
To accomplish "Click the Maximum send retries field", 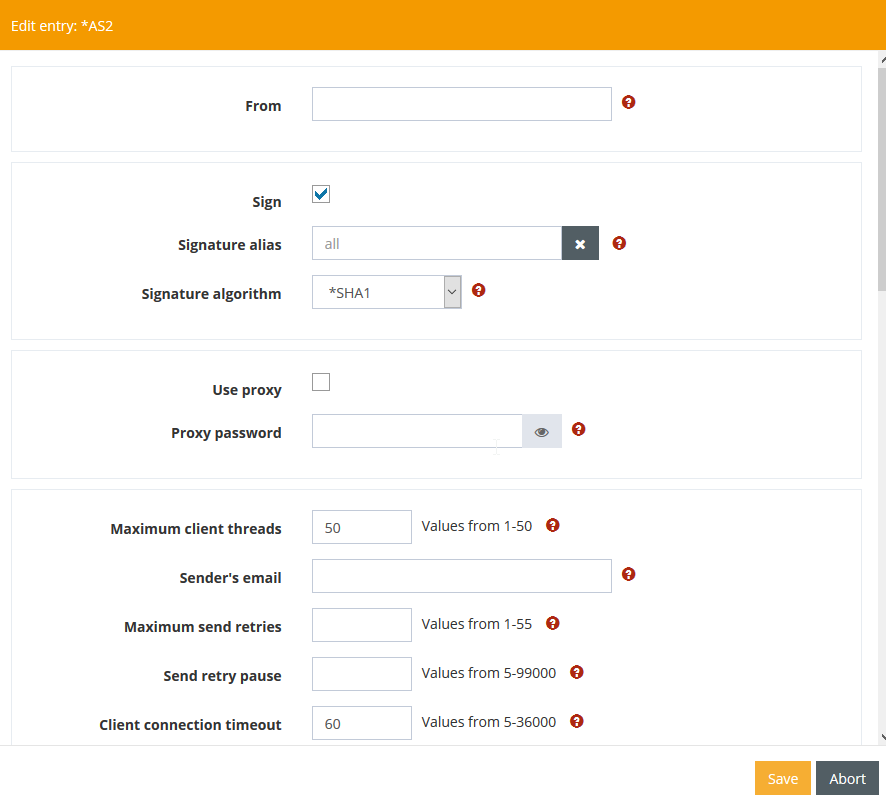I will [361, 625].
